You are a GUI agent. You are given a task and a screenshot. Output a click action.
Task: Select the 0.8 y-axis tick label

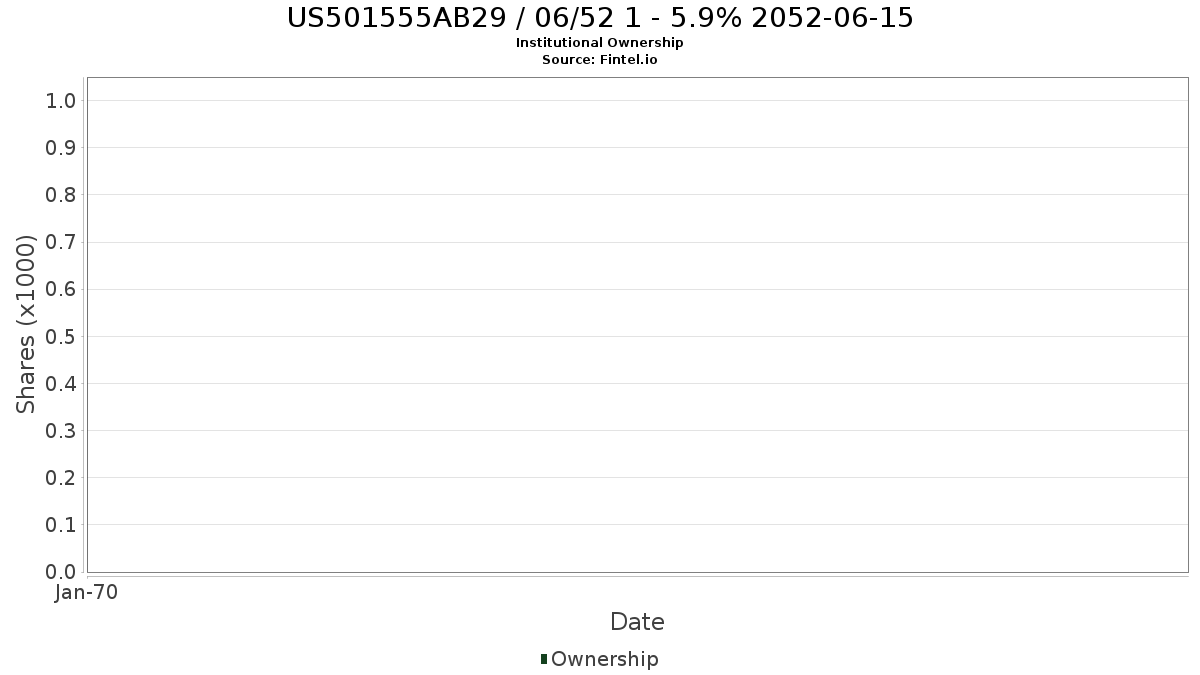61,195
